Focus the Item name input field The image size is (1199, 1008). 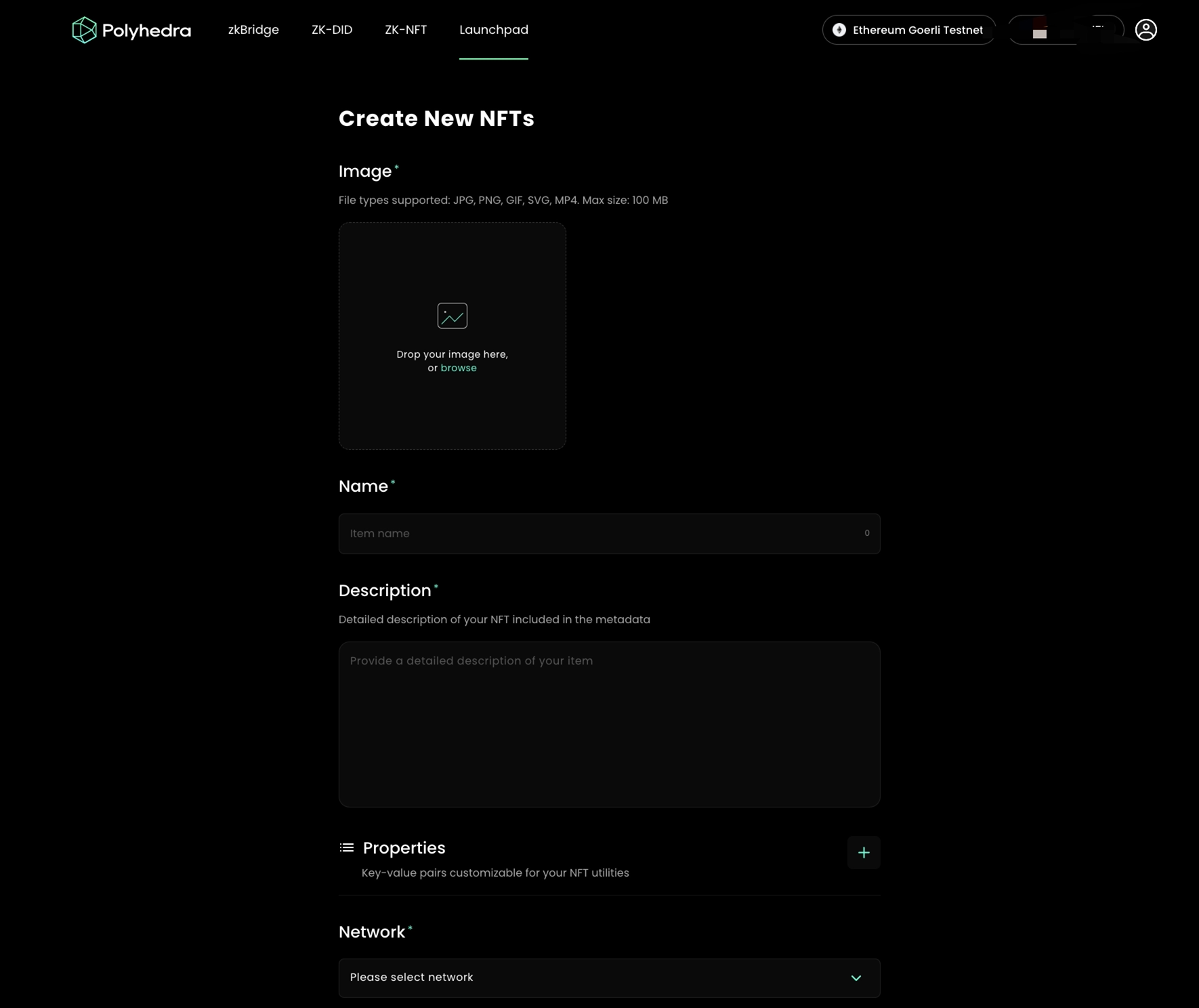click(x=609, y=533)
